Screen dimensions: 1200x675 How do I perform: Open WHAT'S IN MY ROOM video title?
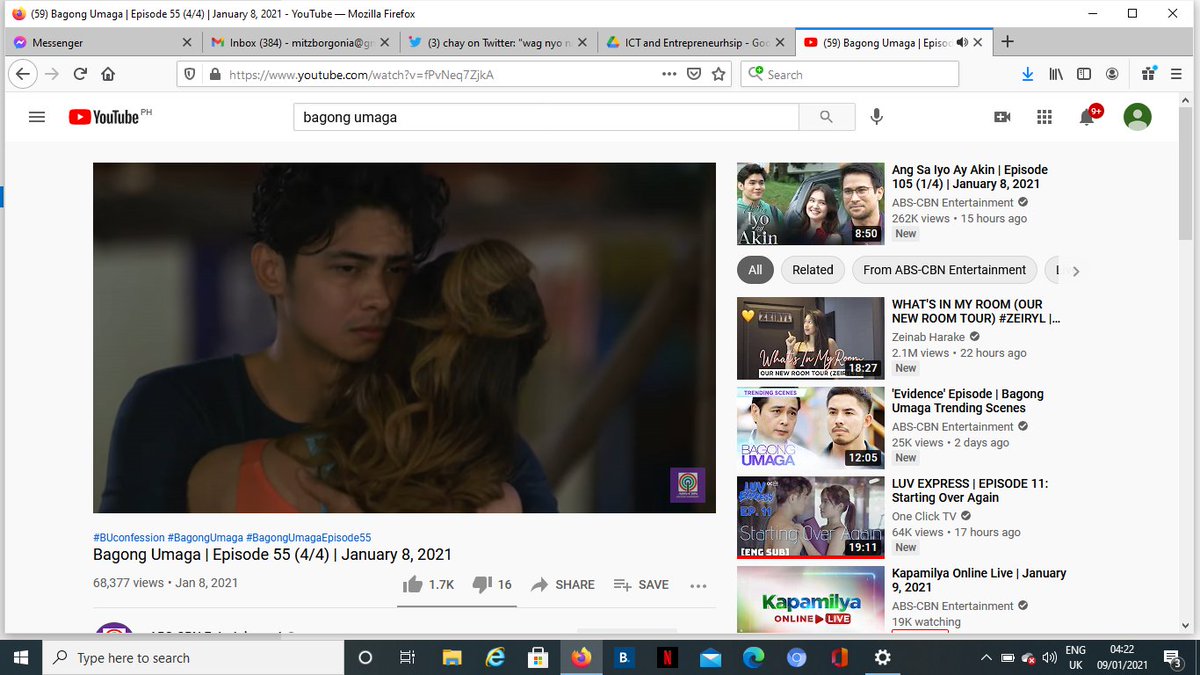coord(976,311)
